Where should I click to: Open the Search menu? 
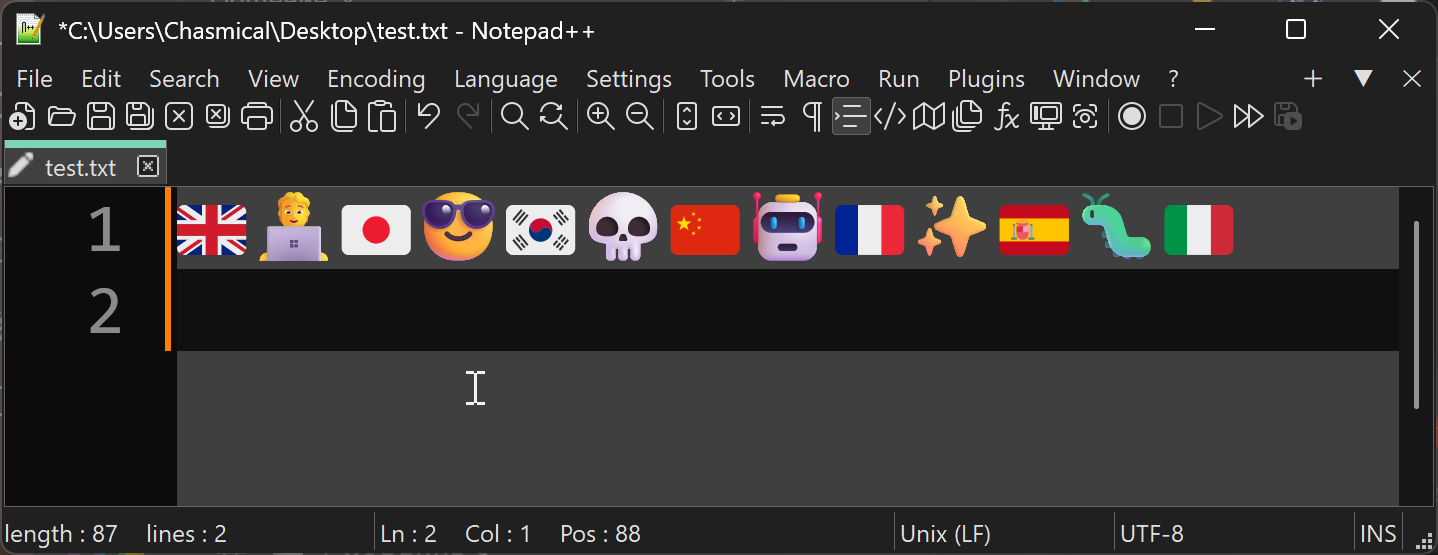click(x=184, y=79)
